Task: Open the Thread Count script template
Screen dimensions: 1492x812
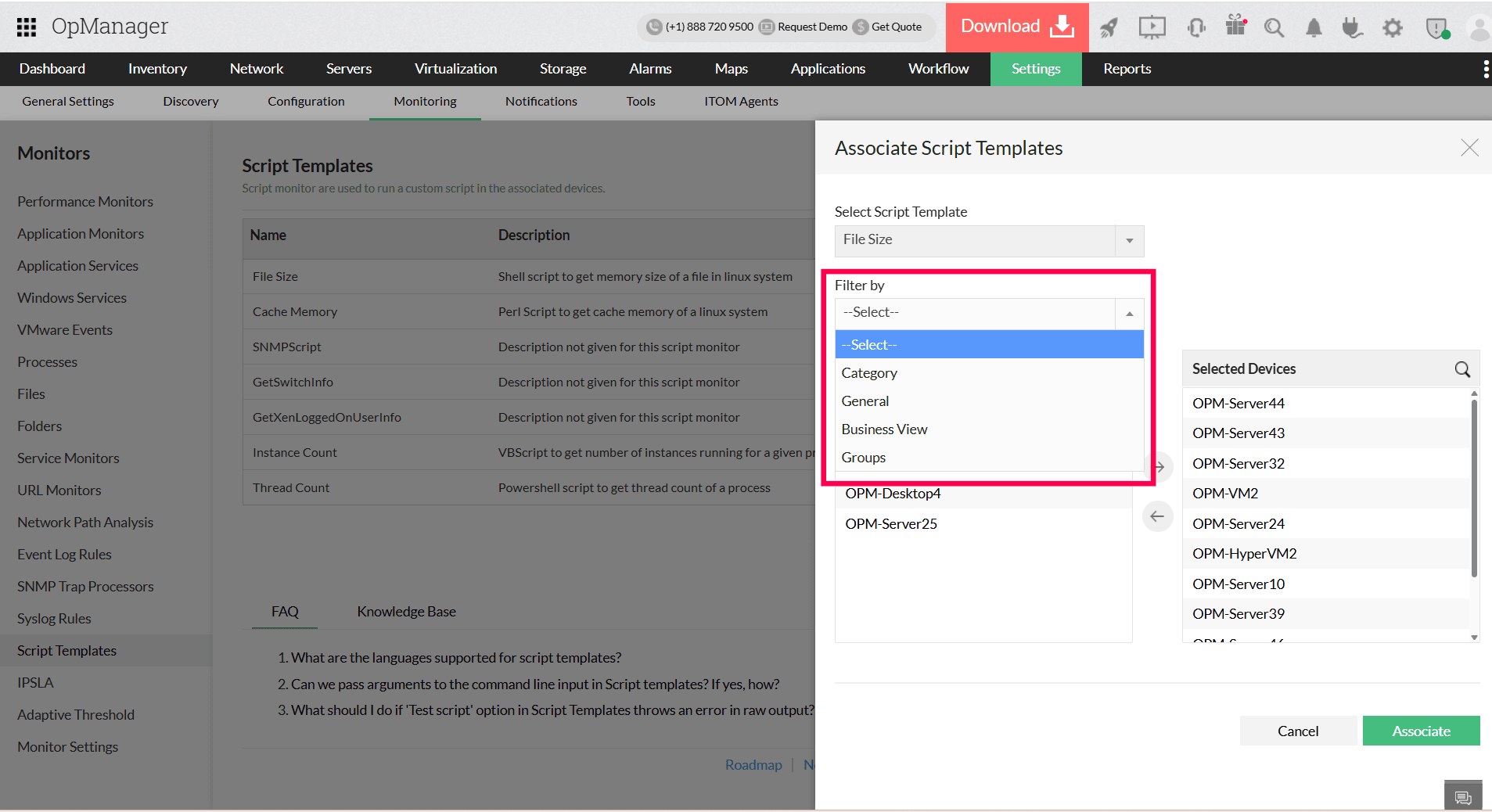Action: [291, 488]
